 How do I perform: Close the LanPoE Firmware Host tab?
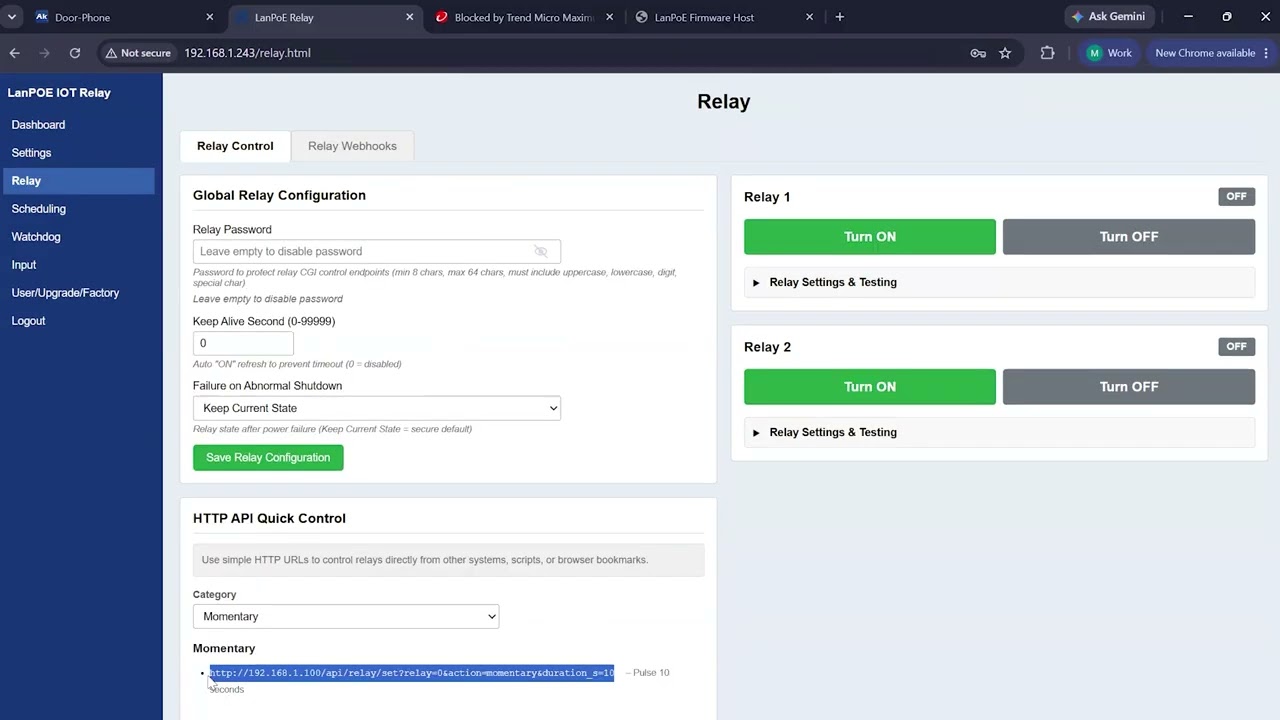(810, 17)
